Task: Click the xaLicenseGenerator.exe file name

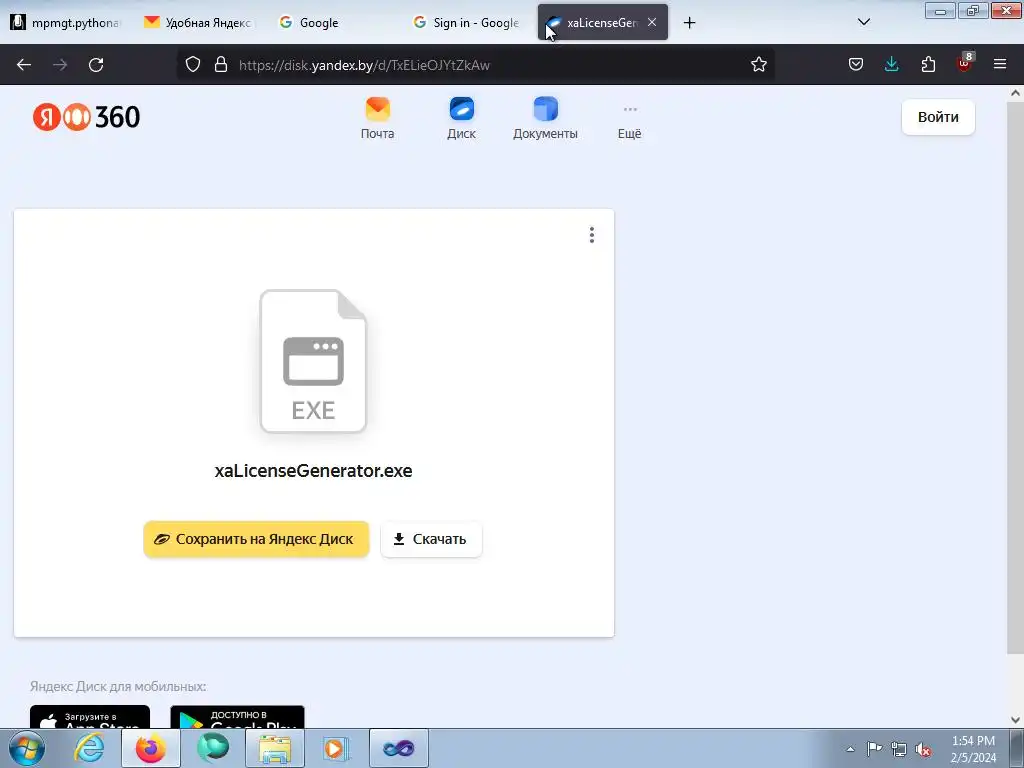Action: click(x=313, y=471)
